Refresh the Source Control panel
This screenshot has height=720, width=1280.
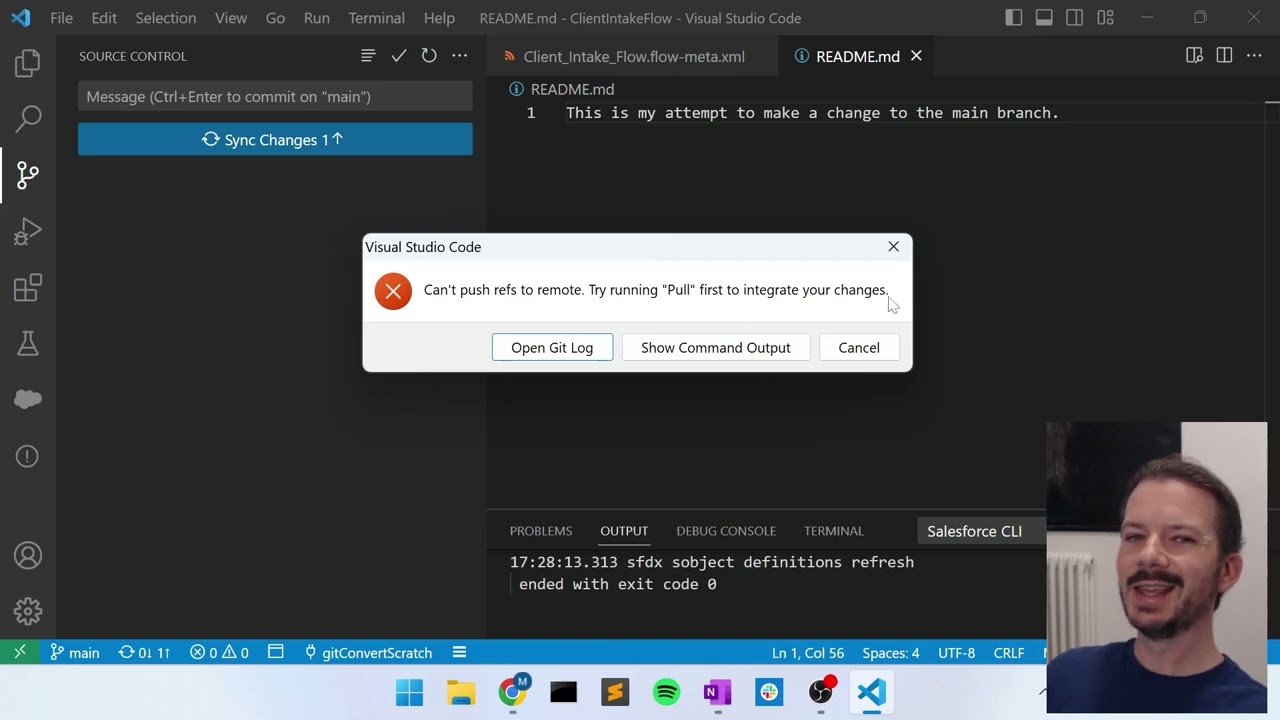click(x=429, y=56)
